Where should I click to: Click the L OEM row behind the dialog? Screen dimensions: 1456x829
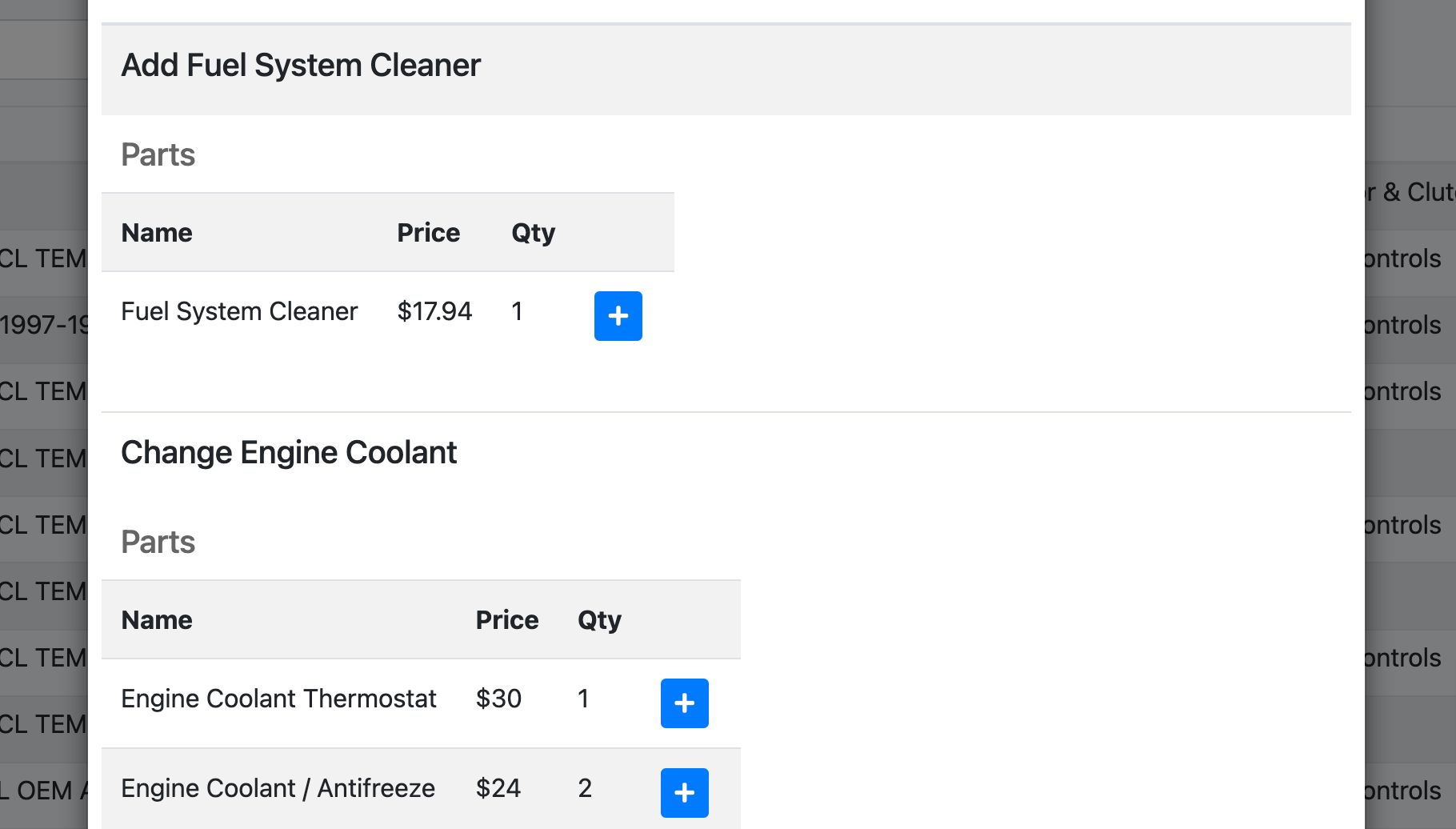click(x=44, y=791)
